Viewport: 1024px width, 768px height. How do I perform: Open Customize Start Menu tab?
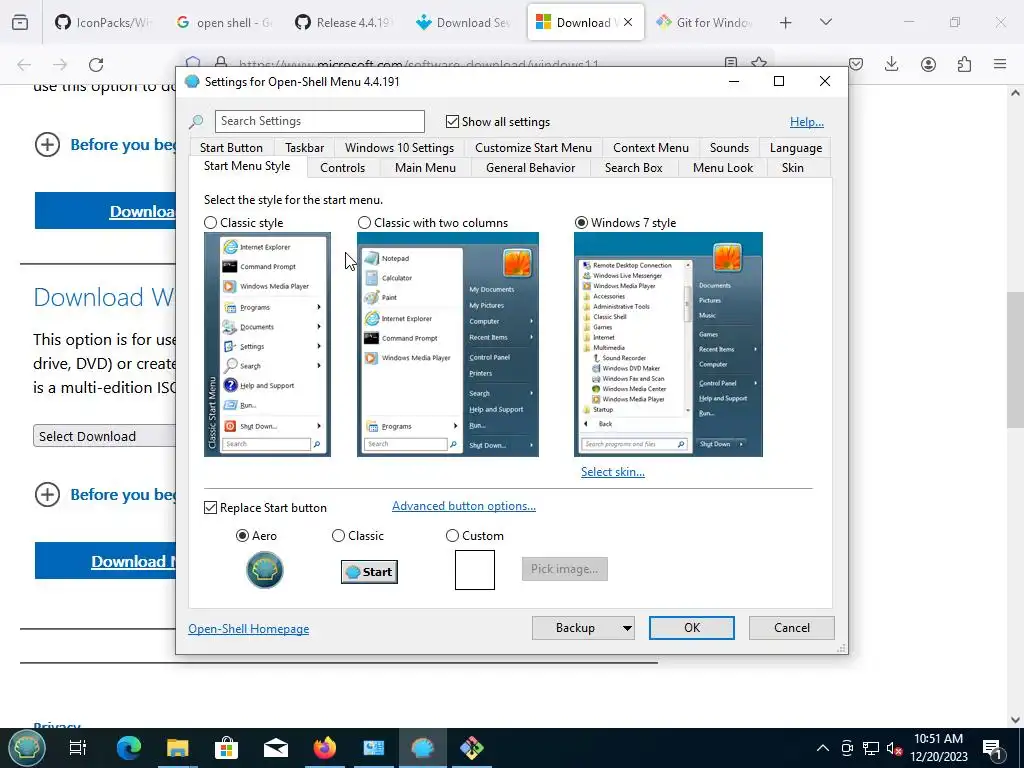tap(533, 148)
